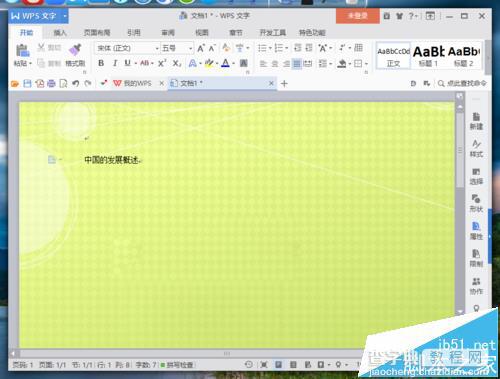
Task: Open the strikethrough AB dropdown arrow
Action: (x=152, y=63)
